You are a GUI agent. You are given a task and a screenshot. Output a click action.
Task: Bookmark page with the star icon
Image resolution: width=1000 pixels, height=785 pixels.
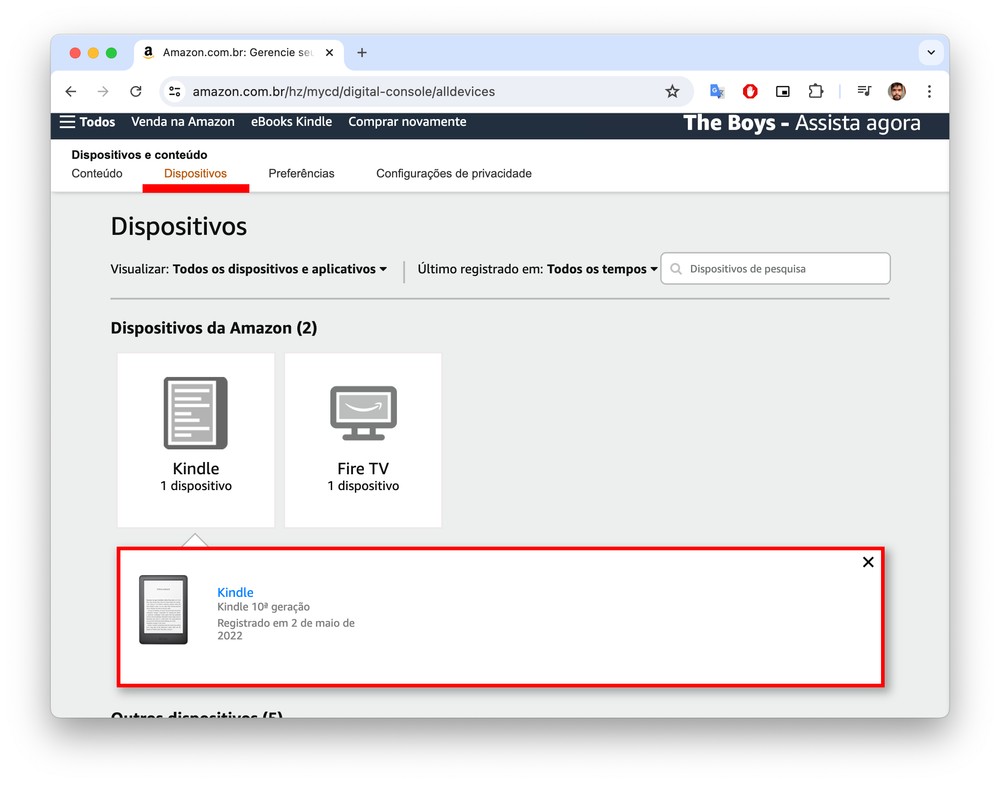[x=672, y=91]
